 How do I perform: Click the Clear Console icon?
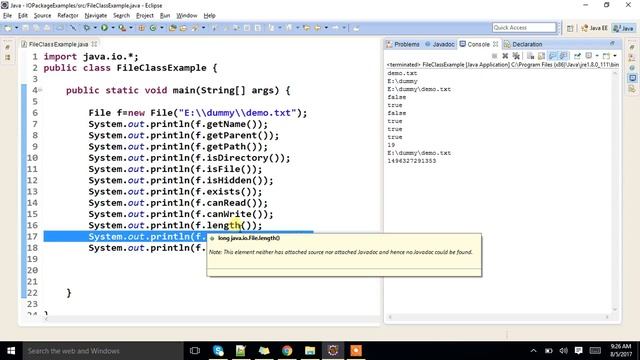pos(530,56)
